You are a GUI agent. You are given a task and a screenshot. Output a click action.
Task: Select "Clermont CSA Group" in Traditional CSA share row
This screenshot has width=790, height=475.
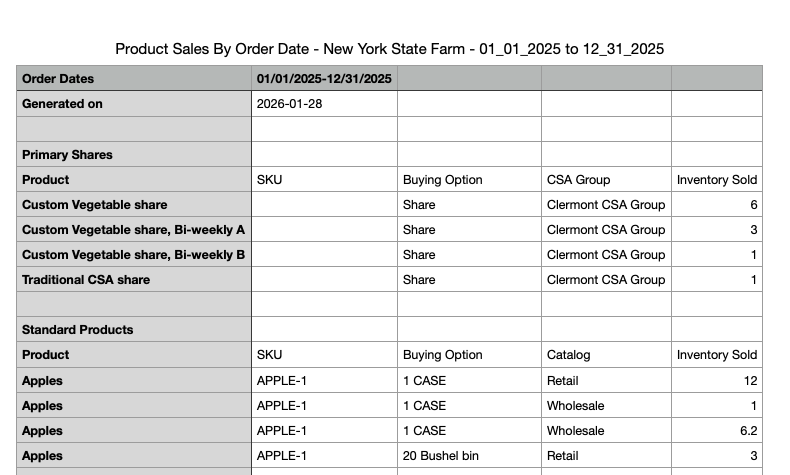tap(606, 280)
